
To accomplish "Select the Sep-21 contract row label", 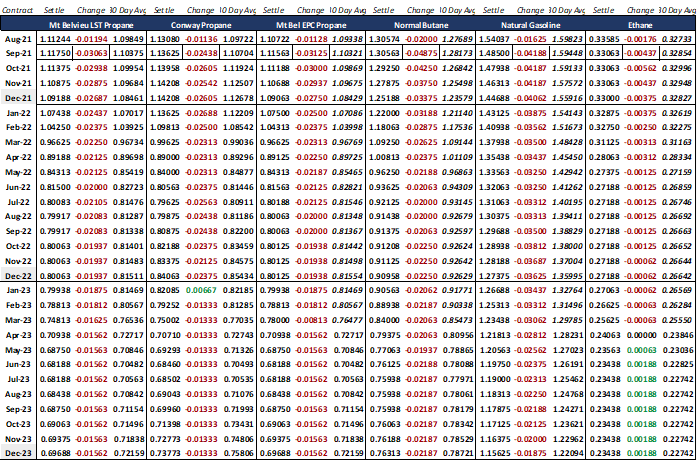I will click(18, 53).
